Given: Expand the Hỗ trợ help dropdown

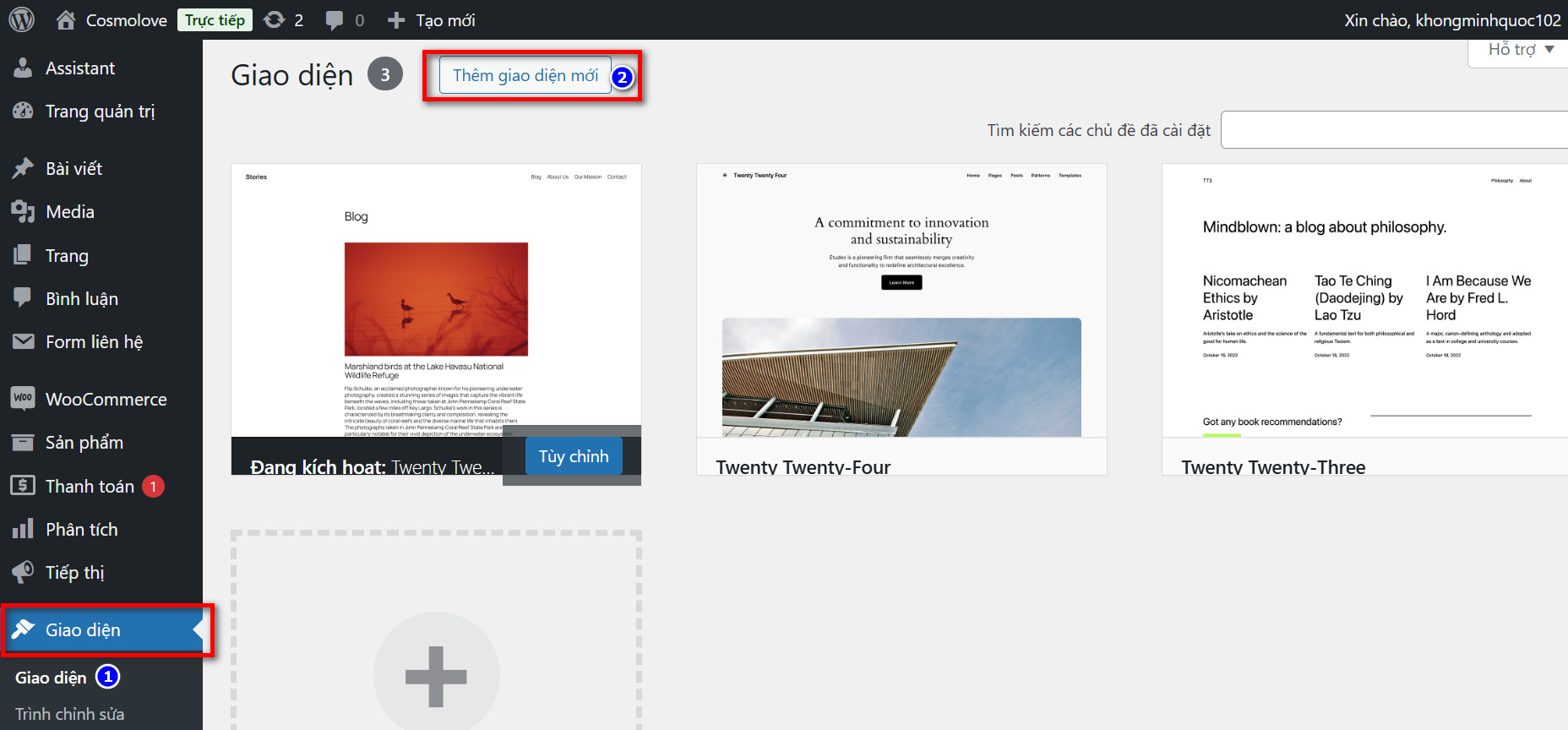Looking at the screenshot, I should click(x=1521, y=50).
